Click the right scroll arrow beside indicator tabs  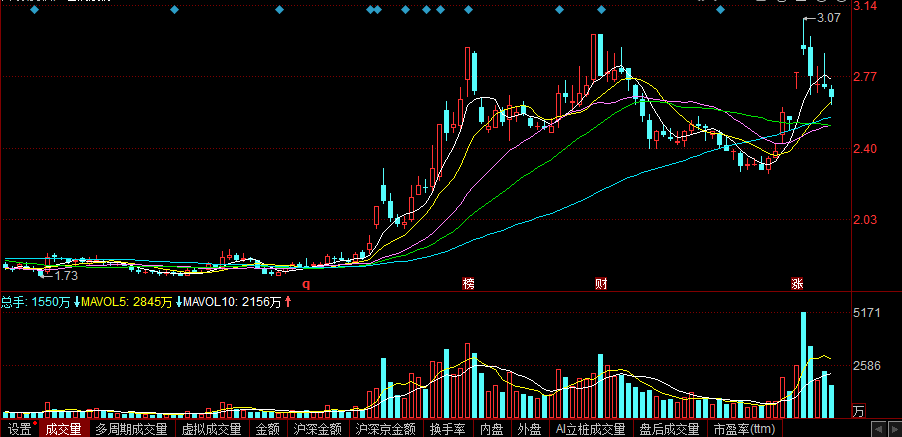(x=893, y=428)
